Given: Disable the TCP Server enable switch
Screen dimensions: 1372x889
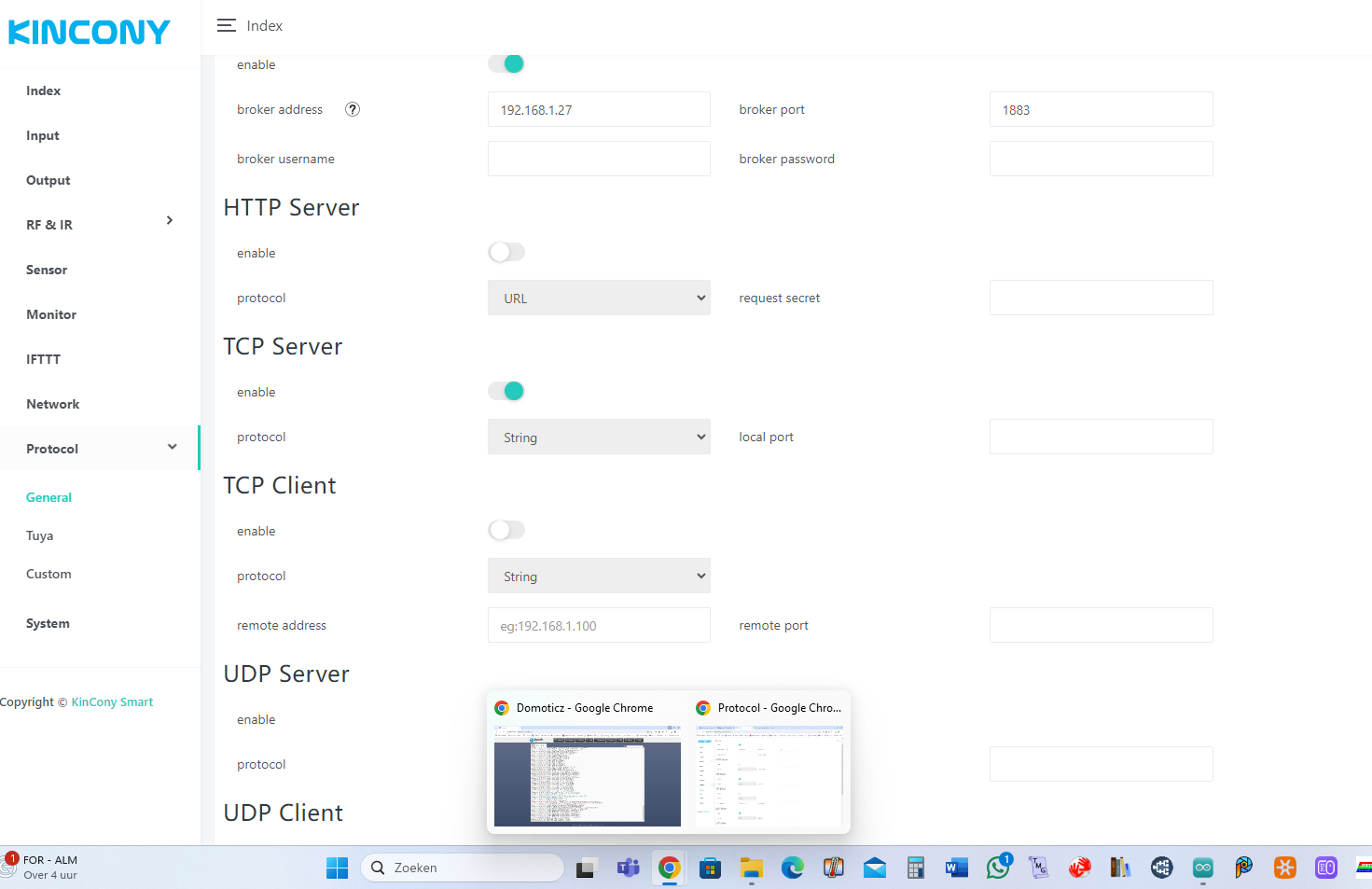Looking at the screenshot, I should [x=506, y=392].
